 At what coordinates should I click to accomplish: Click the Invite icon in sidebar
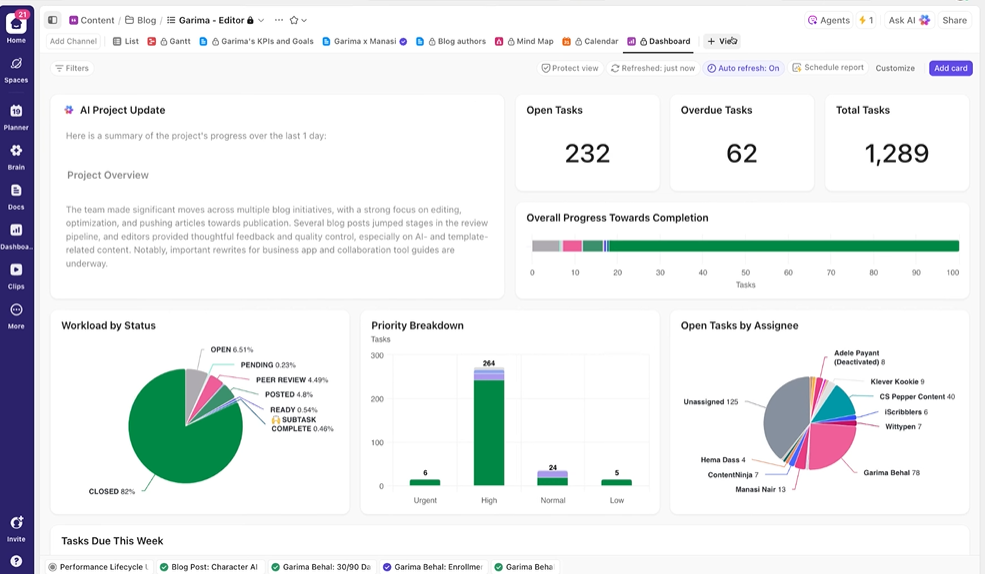16,523
